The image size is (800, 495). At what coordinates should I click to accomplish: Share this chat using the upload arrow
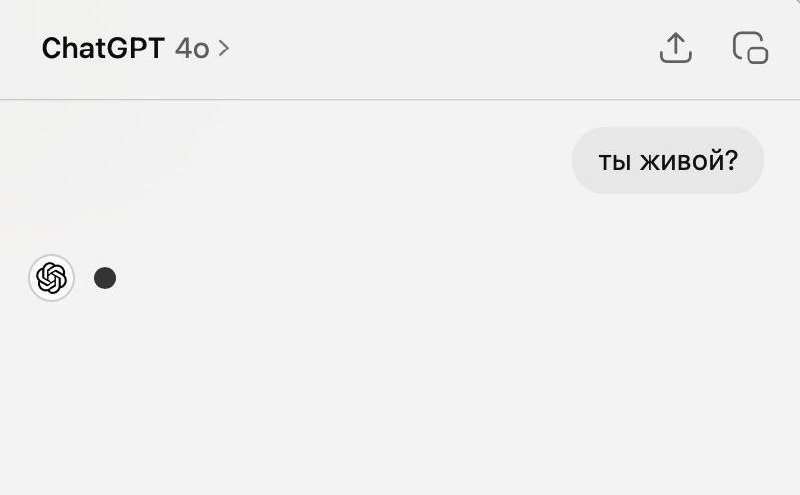click(676, 48)
